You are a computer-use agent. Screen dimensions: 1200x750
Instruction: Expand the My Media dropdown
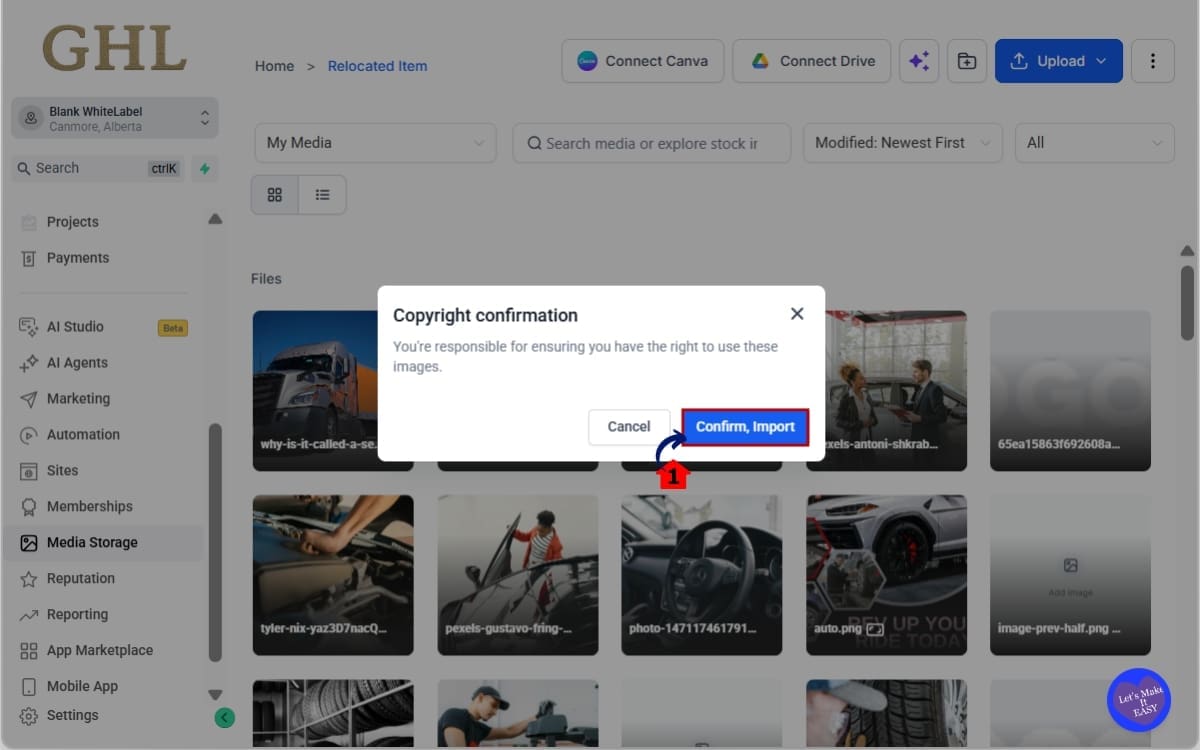(376, 143)
